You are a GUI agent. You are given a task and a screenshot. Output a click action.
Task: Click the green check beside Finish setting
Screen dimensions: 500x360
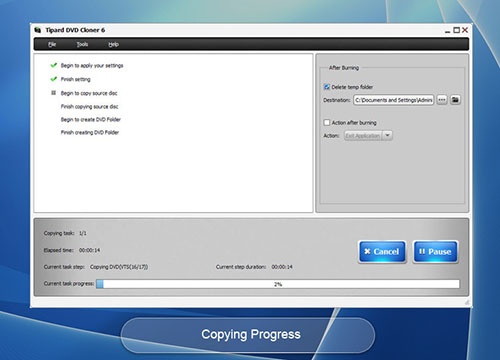54,79
